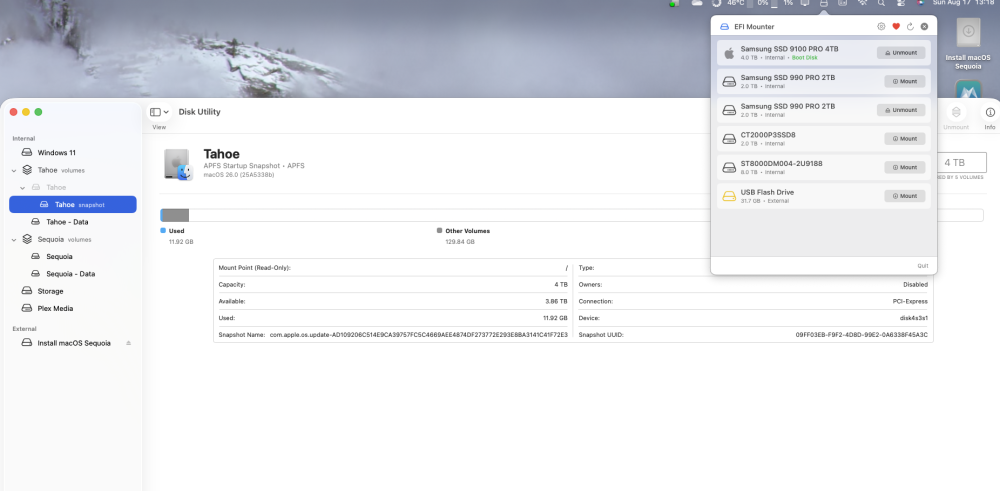Screen dimensions: 1000x491
Task: Click the iCloud cloud icon in menu bar
Action: click(697, 3)
